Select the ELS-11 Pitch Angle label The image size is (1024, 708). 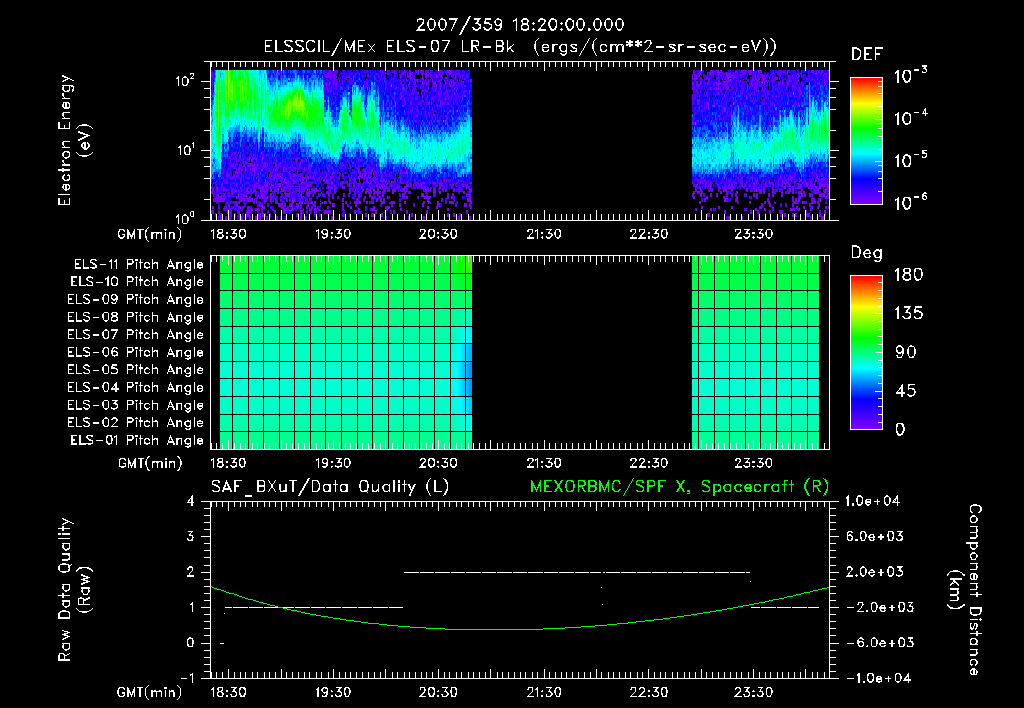click(x=138, y=265)
